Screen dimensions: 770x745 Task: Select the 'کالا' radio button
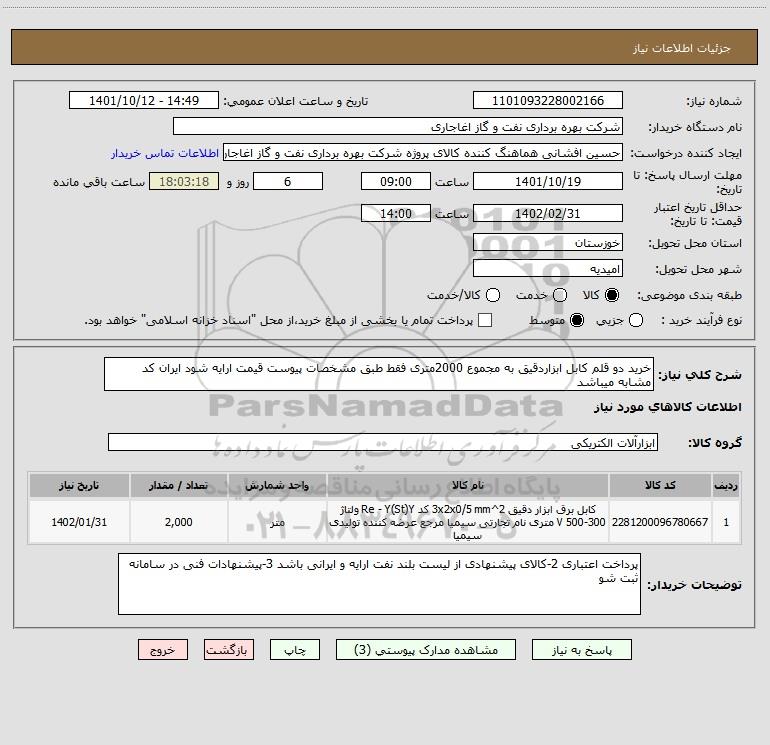coord(612,295)
